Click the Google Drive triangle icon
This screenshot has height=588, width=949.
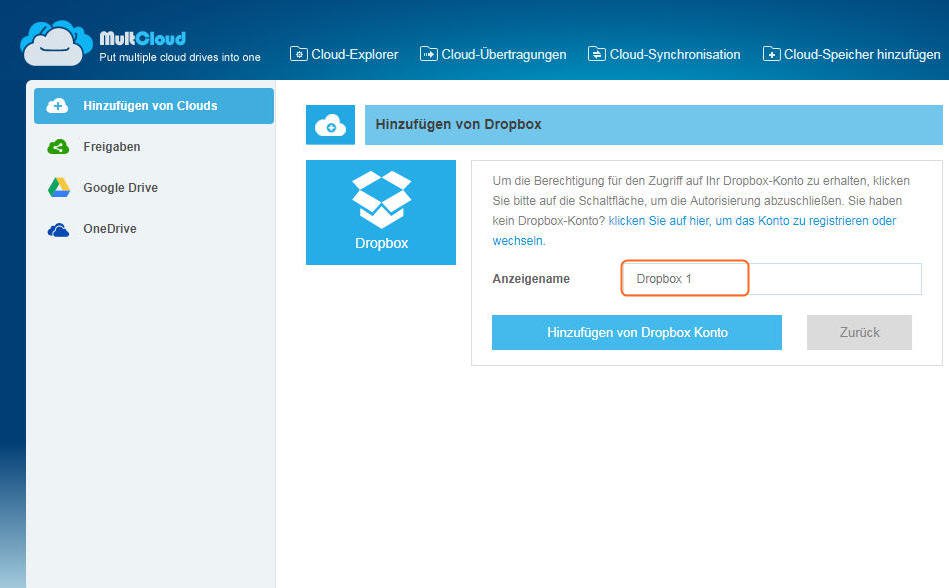click(58, 188)
